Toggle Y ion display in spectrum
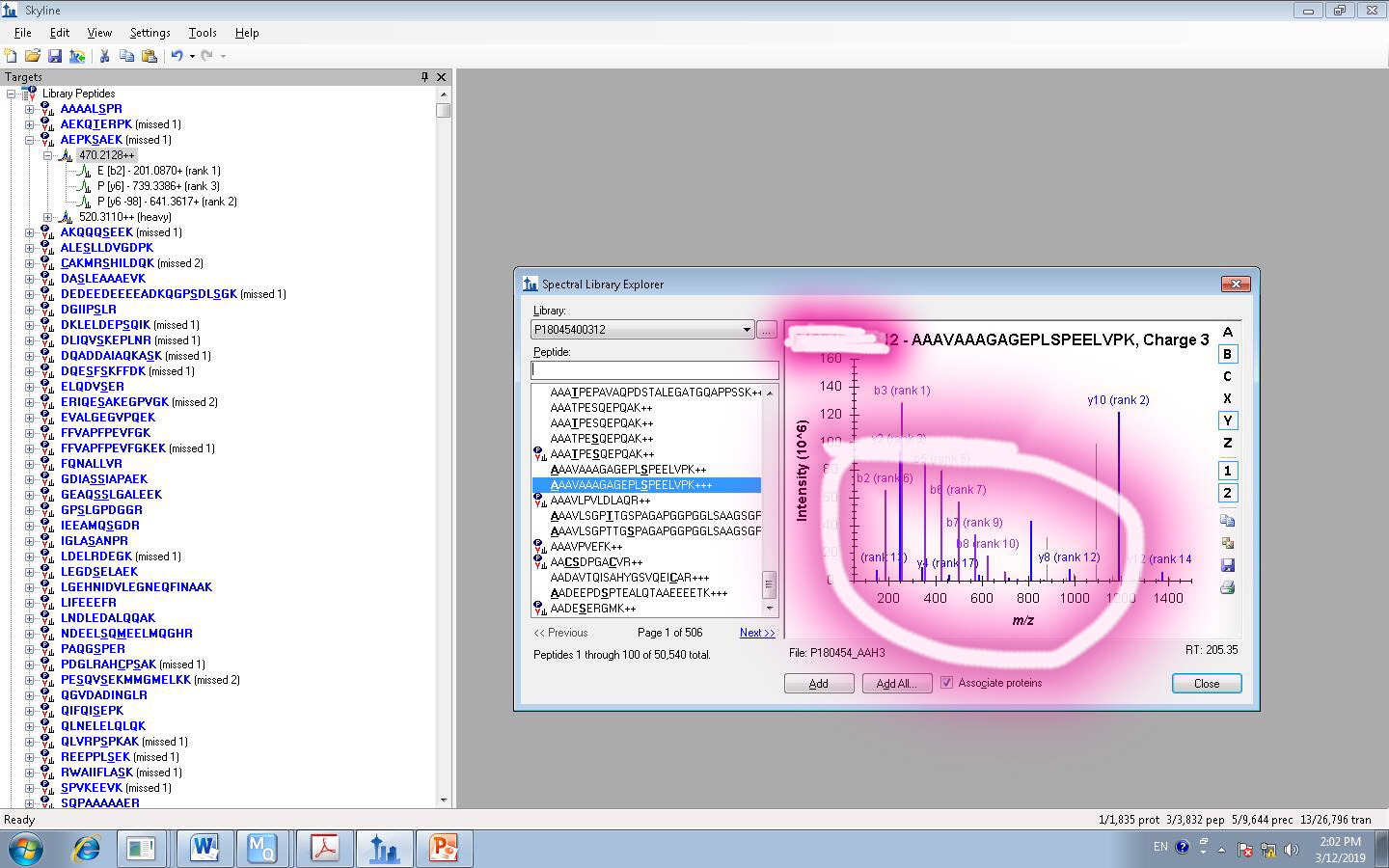 (1227, 420)
